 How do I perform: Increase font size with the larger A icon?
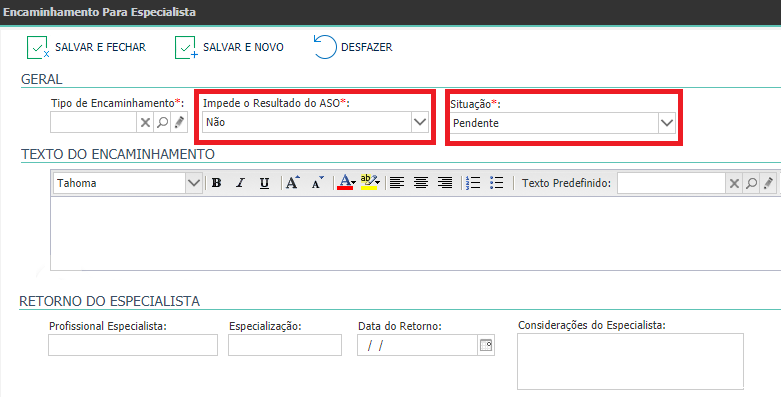point(292,183)
